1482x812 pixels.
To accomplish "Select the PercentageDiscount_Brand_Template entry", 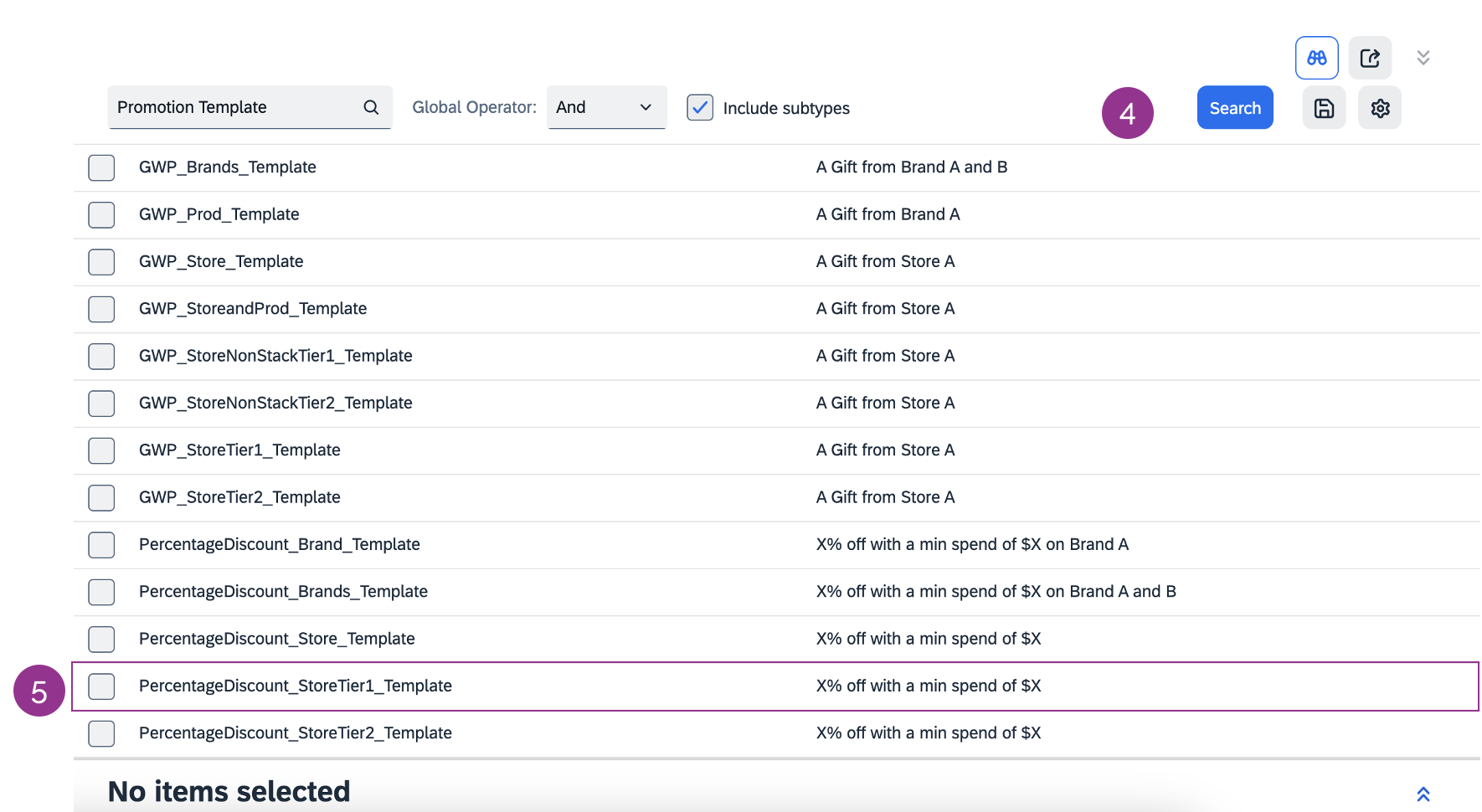I will (x=279, y=544).
